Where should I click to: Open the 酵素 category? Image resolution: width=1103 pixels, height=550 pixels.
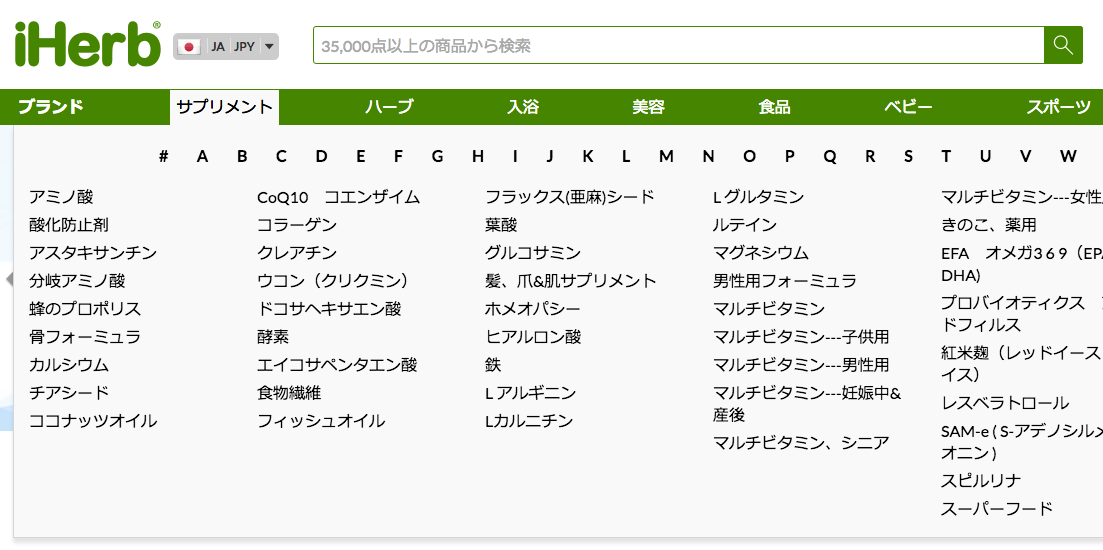point(273,337)
